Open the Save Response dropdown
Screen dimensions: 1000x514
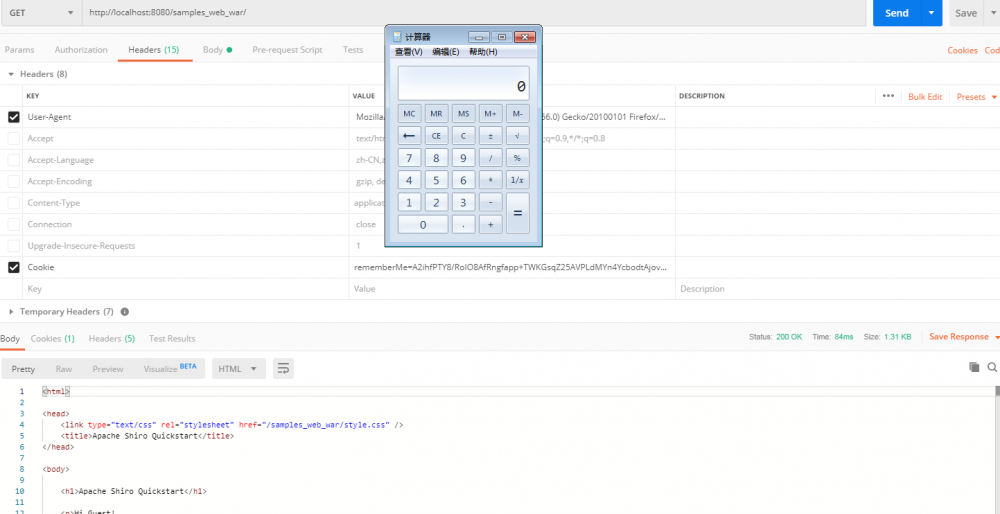[963, 337]
